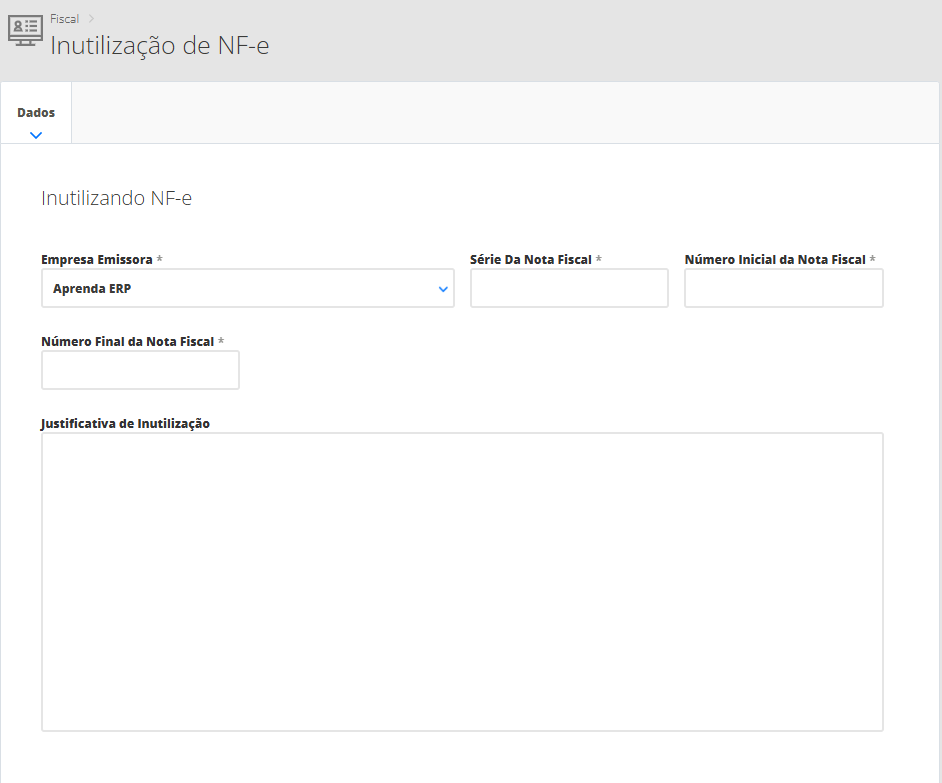
Task: Focus the Série Da Nota Fiscal field
Action: [569, 288]
